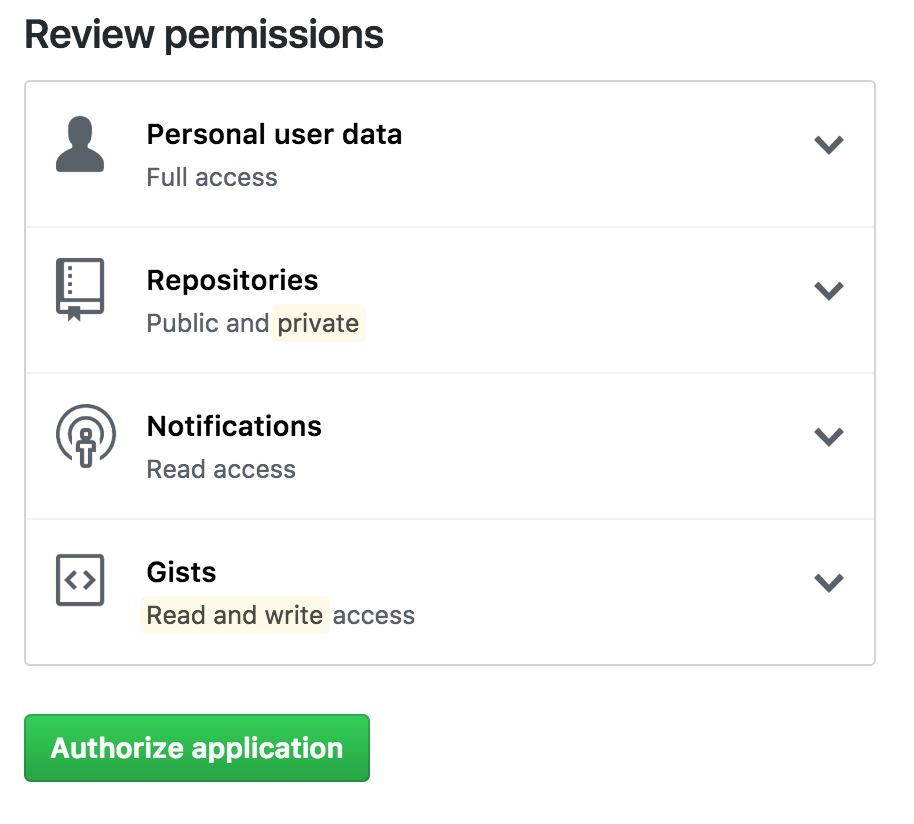
Task: Click the highlighted 'Read and write' text
Action: coord(235,615)
